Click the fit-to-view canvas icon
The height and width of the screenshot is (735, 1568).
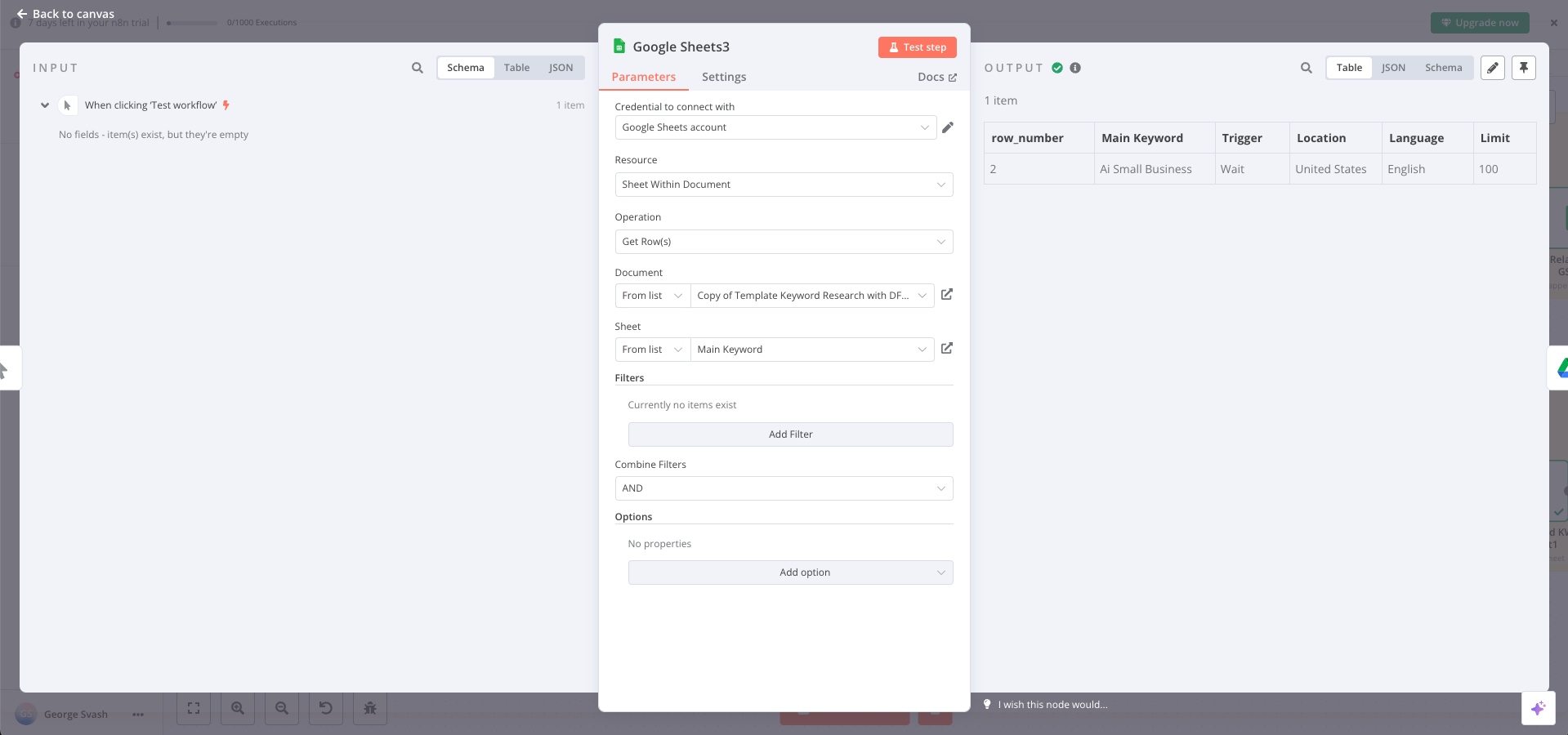coord(194,708)
